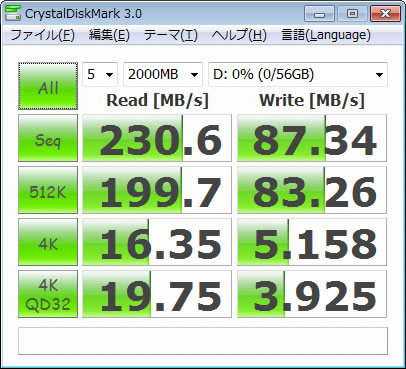Open the test size dropdown showing 2000MB
The image size is (406, 369).
point(163,74)
